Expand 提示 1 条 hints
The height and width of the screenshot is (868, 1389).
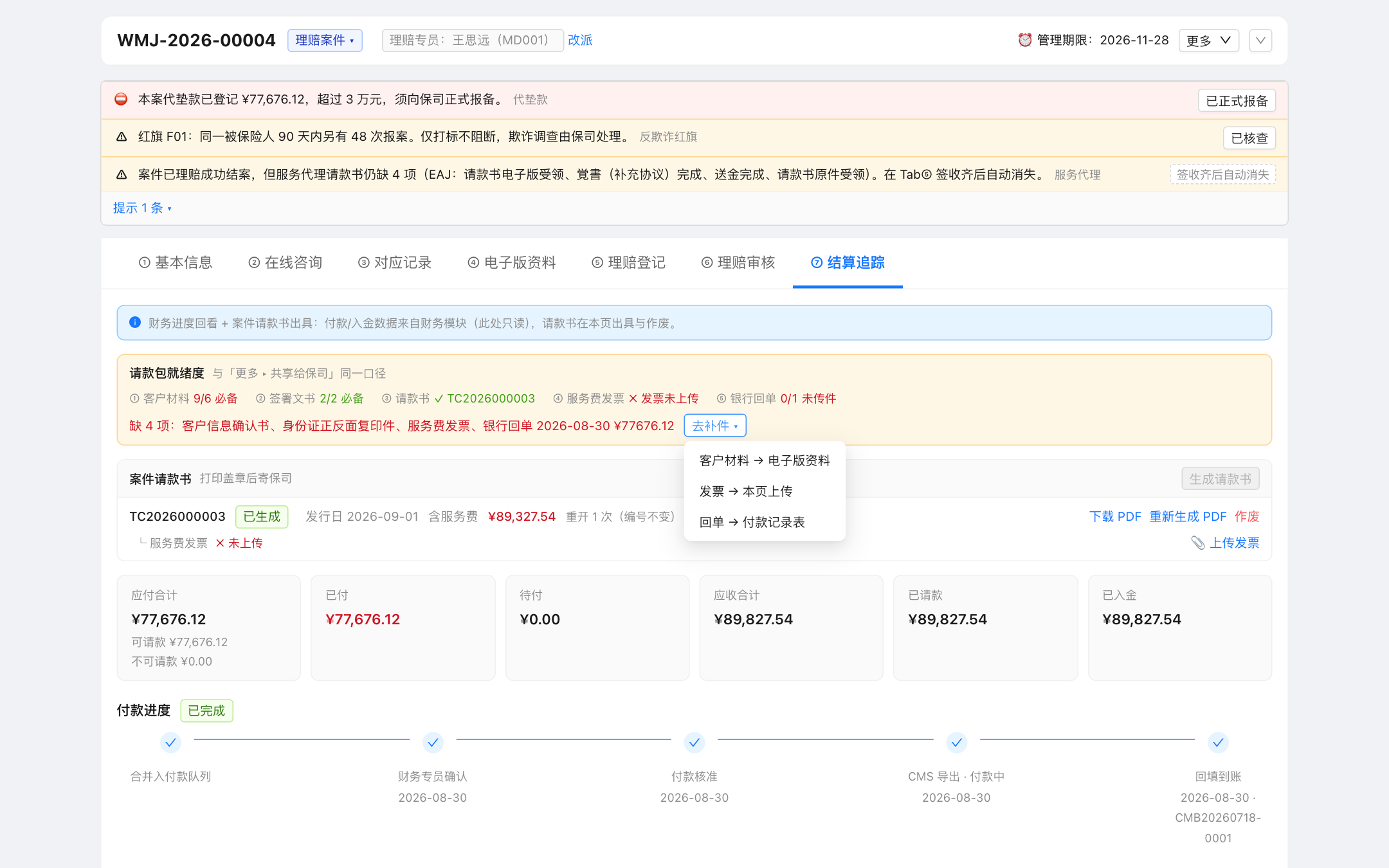click(x=142, y=208)
